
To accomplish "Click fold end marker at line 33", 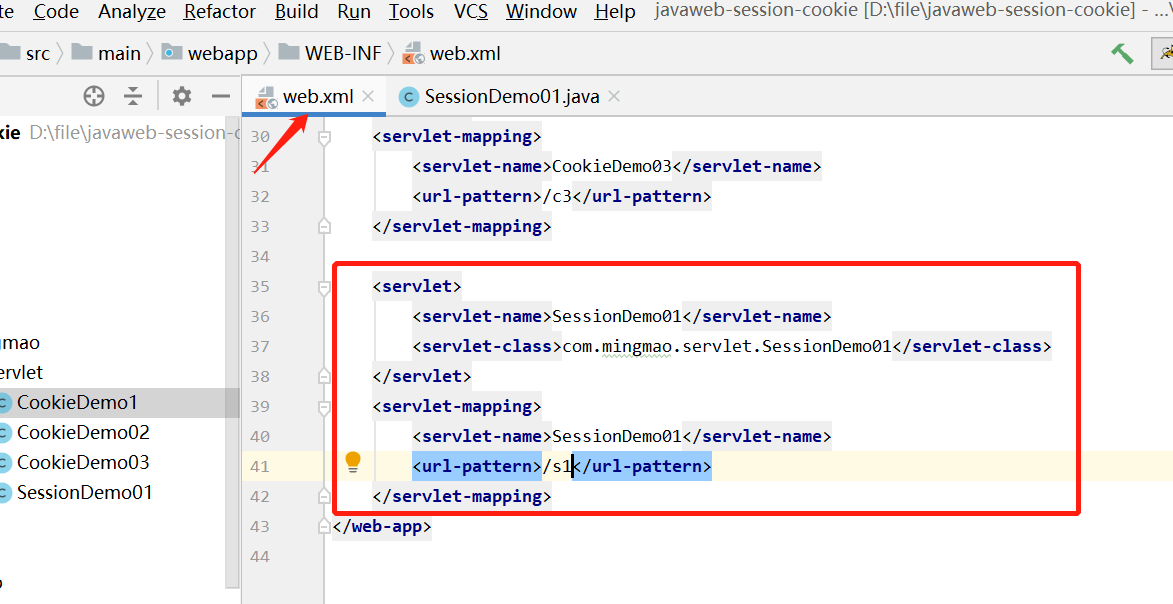I will click(x=324, y=226).
